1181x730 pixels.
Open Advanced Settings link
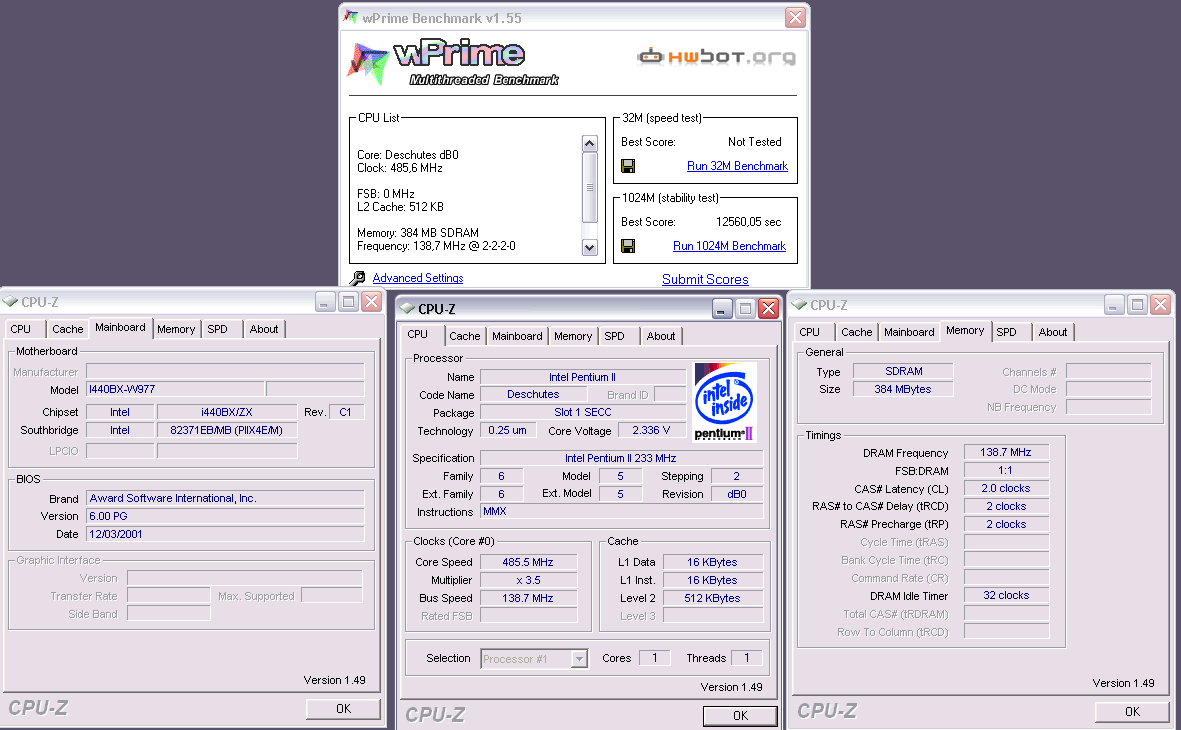[x=418, y=278]
